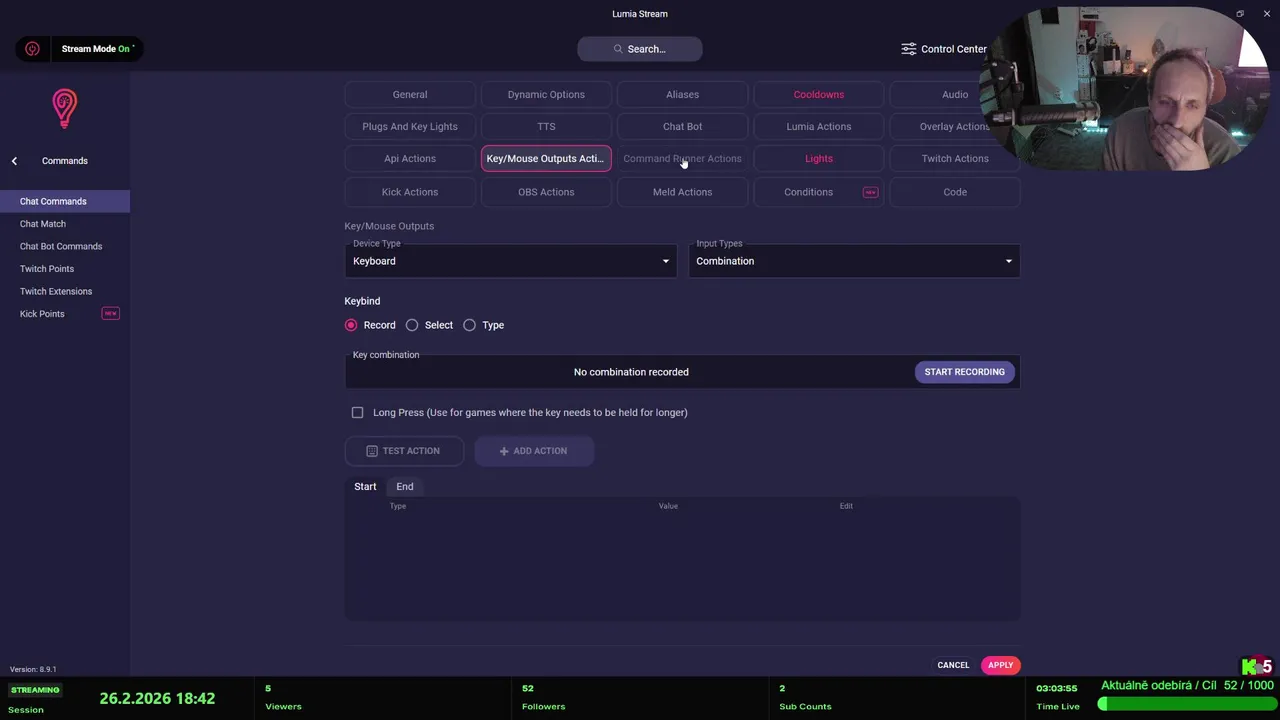
Task: Choose the Select radio option
Action: coord(412,325)
